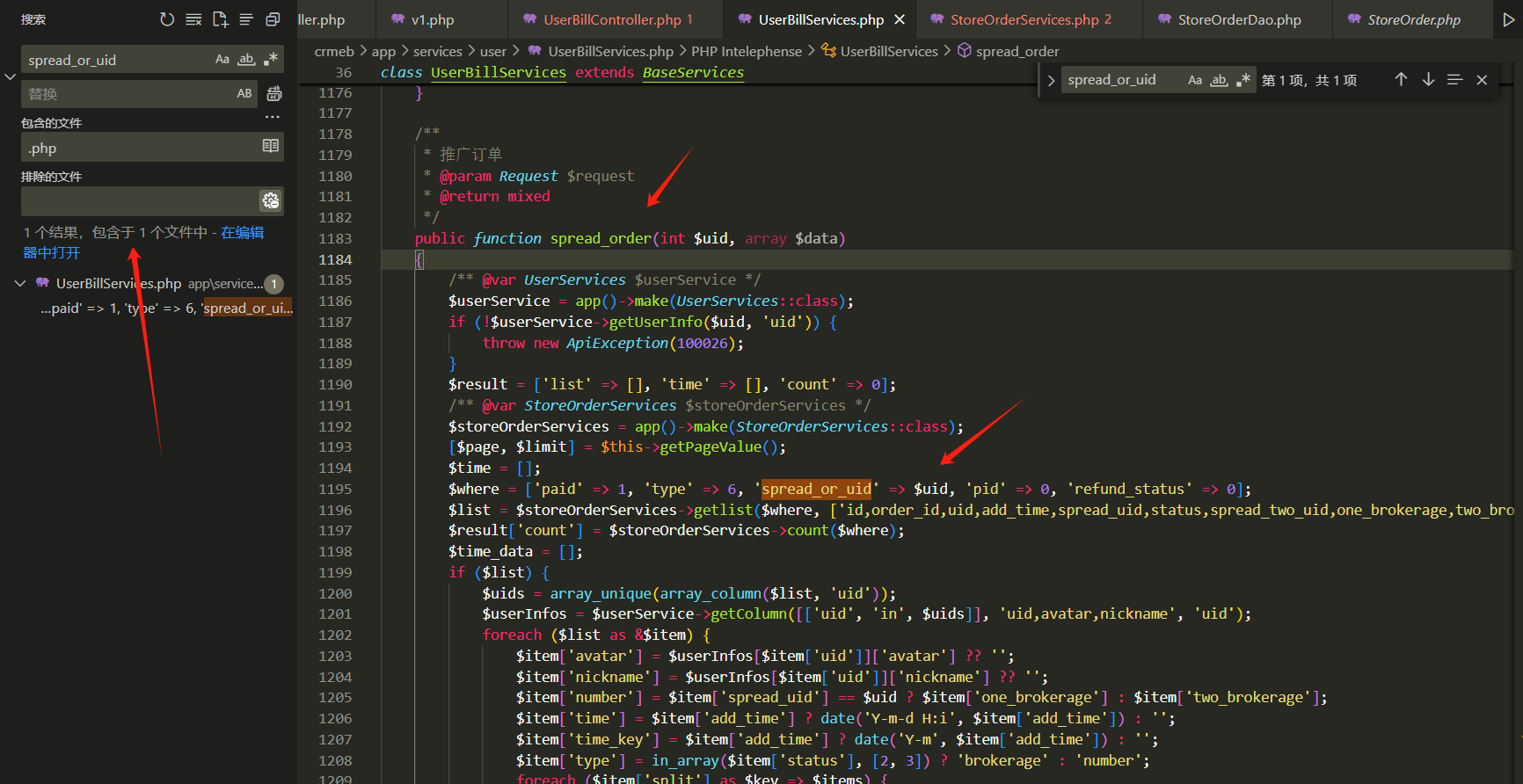The height and width of the screenshot is (784, 1523).
Task: Open breadcrumb 'PHP Intelephense' segment
Action: [747, 51]
